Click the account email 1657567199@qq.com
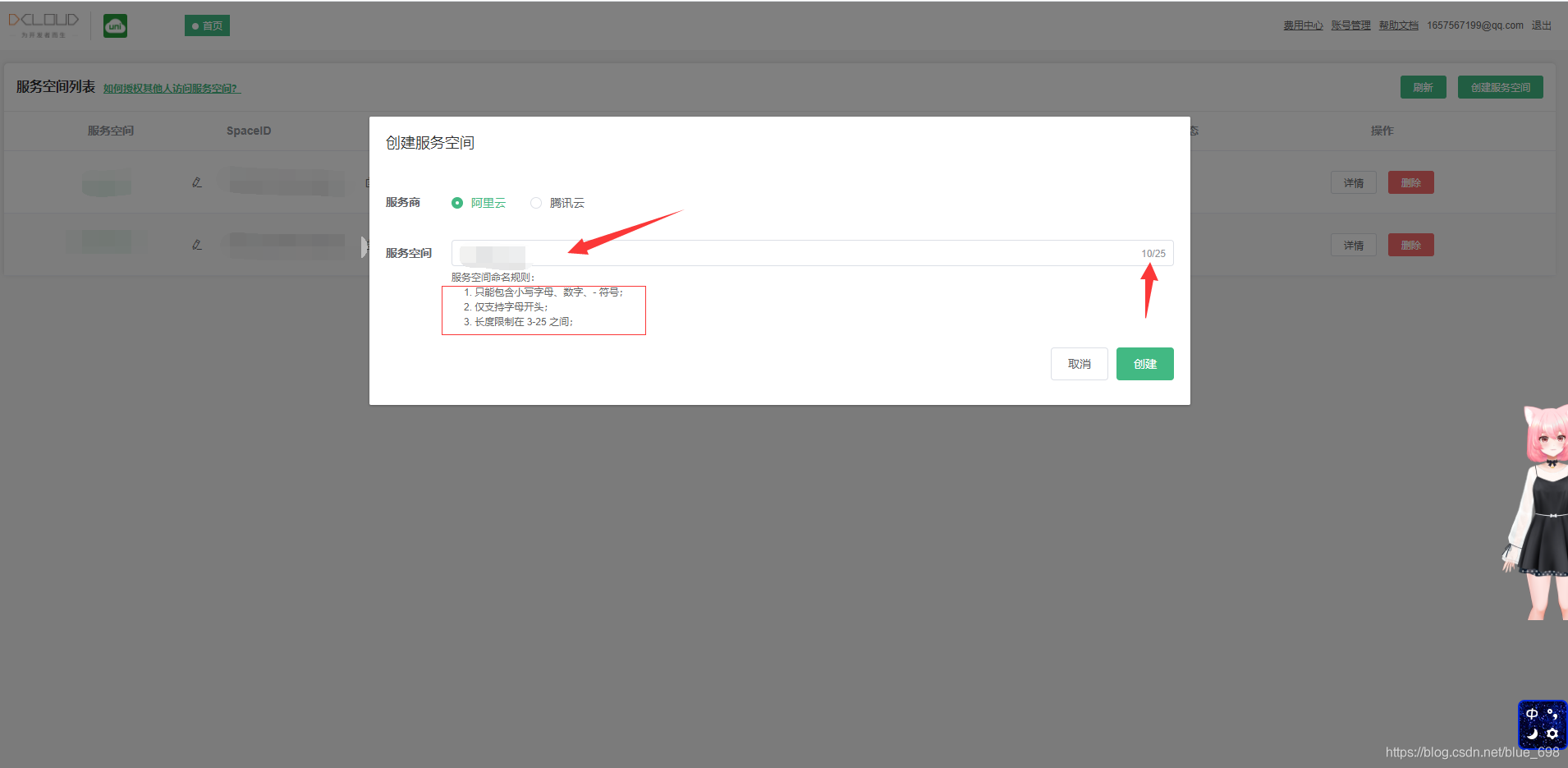 pos(1475,25)
